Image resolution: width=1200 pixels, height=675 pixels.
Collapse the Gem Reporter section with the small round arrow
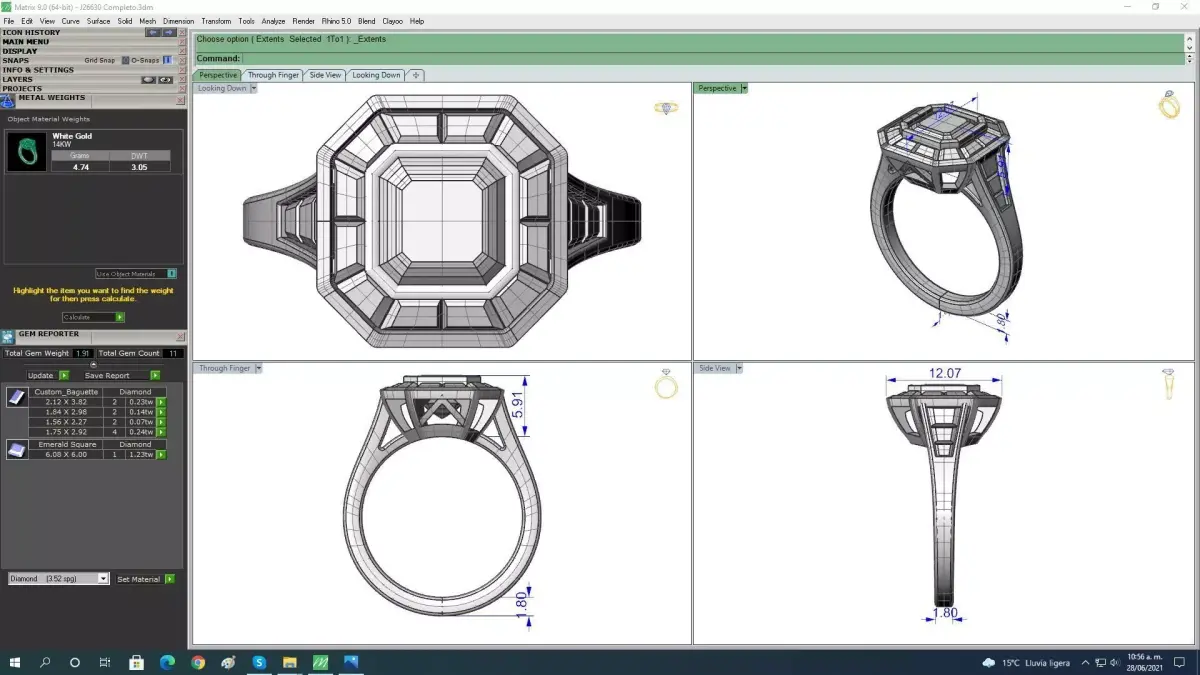(x=93, y=364)
